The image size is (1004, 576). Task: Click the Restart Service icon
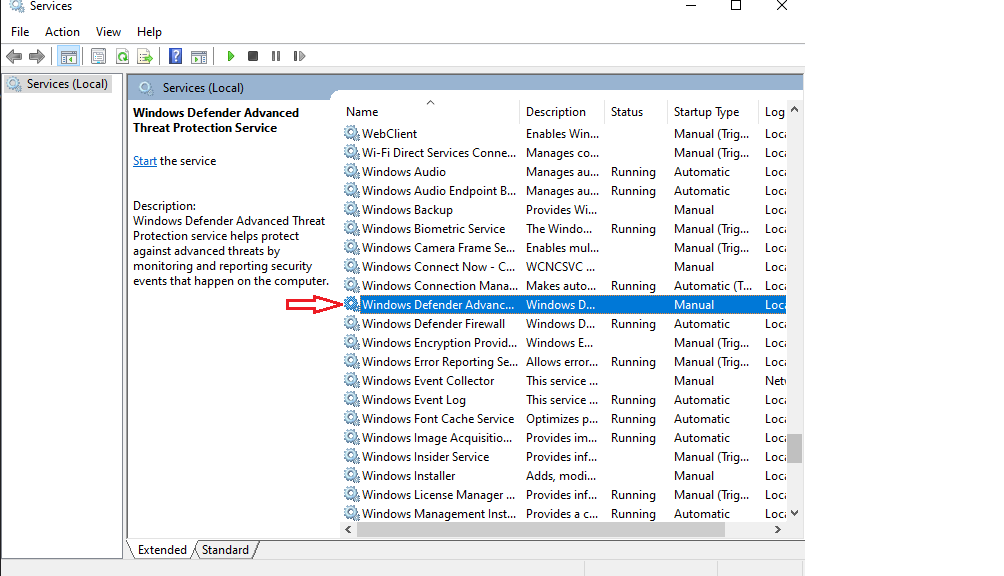point(299,56)
